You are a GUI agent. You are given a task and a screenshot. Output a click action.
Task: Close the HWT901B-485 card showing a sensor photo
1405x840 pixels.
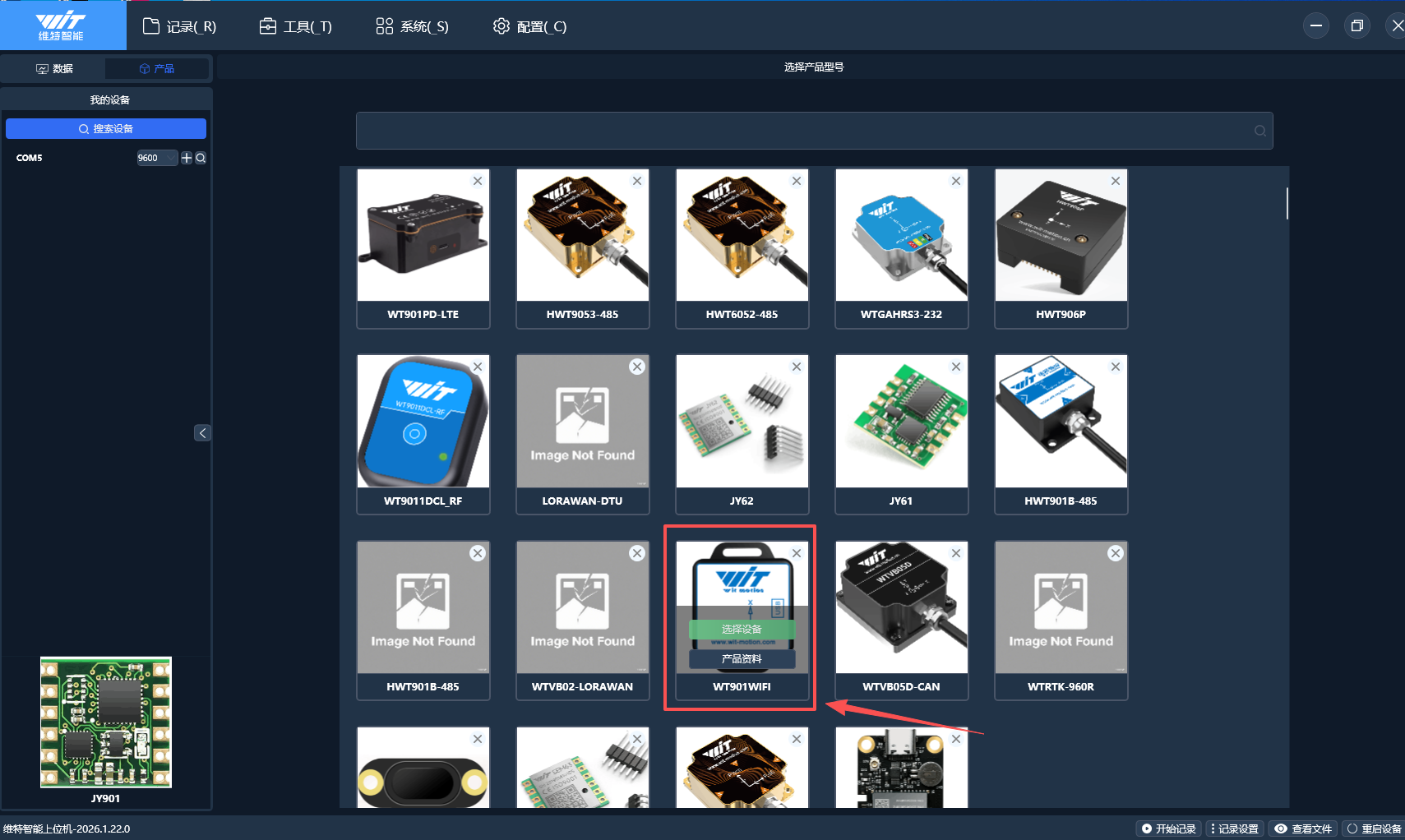1116,367
